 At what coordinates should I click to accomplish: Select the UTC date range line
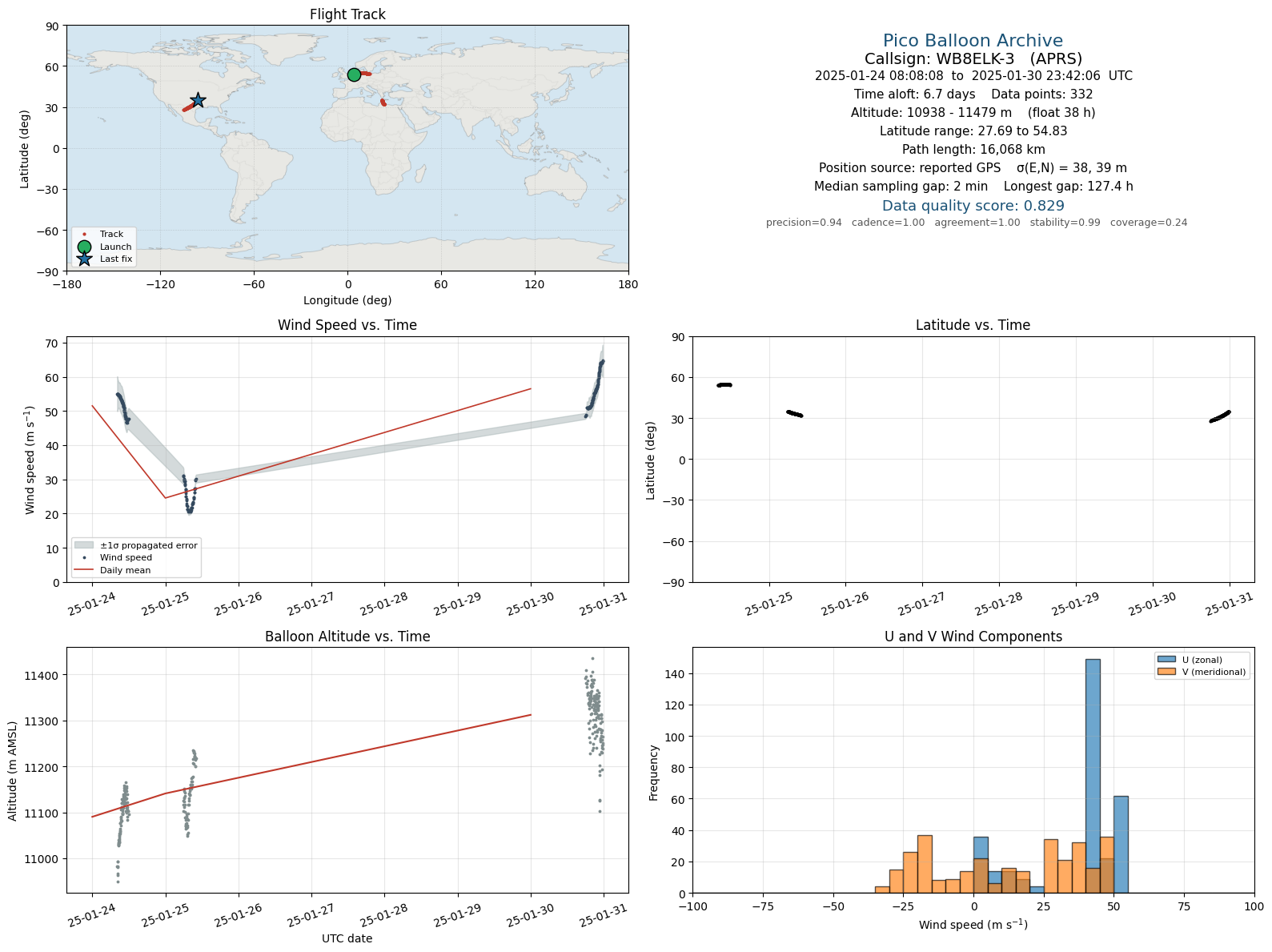click(x=973, y=76)
